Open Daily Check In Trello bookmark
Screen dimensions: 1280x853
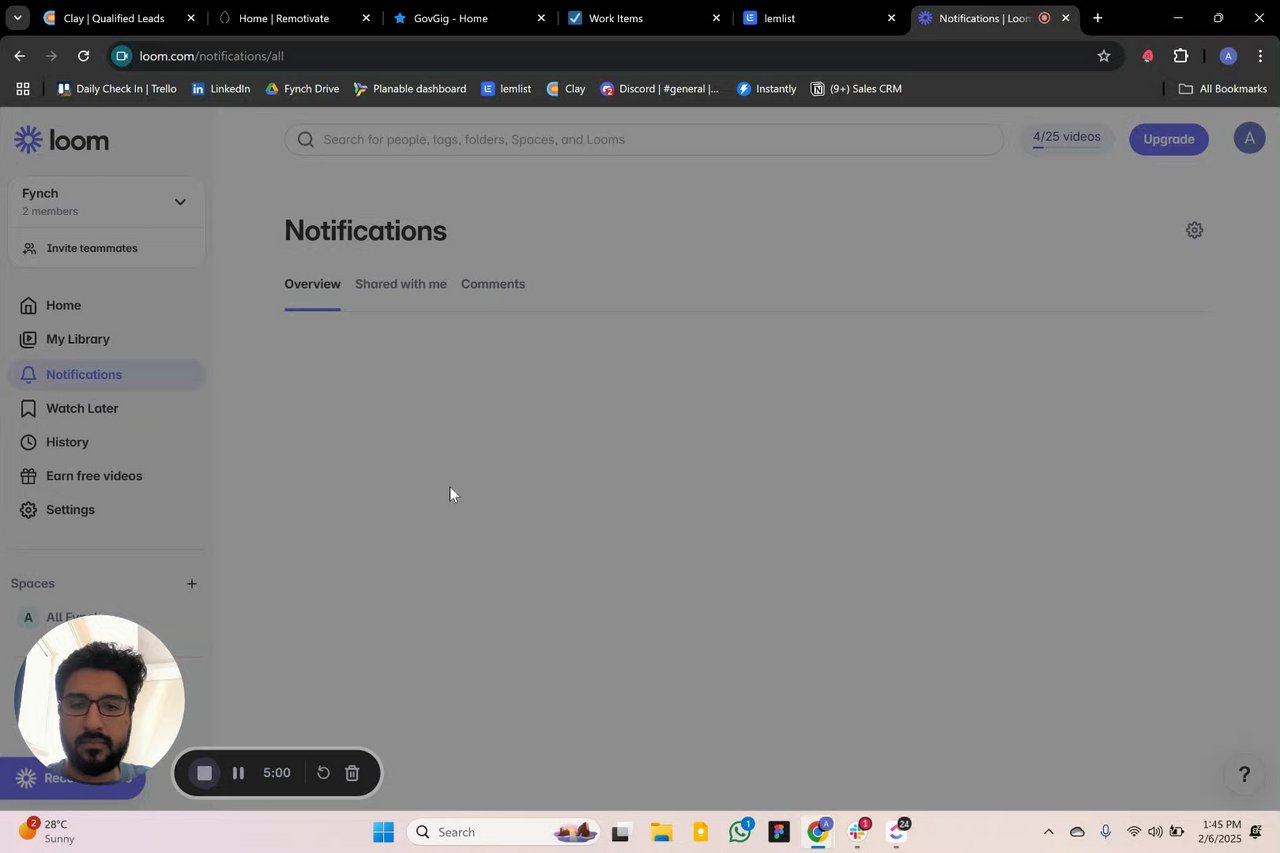click(x=117, y=89)
